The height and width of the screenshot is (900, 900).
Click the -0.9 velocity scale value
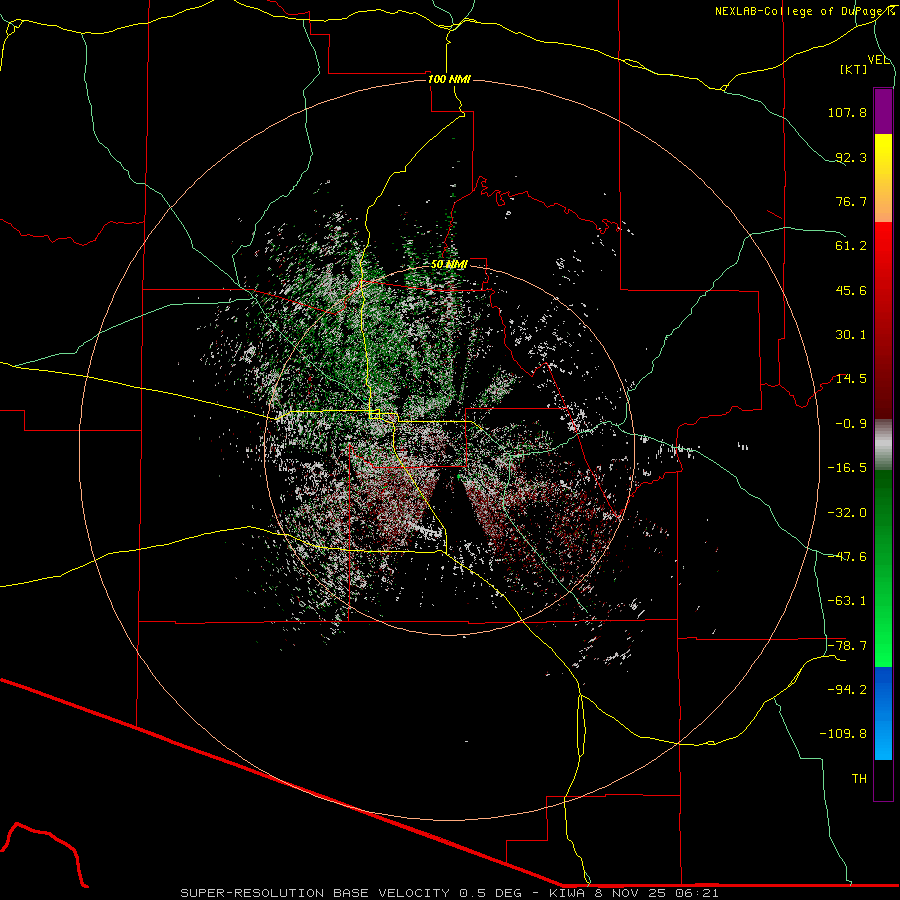[x=851, y=424]
